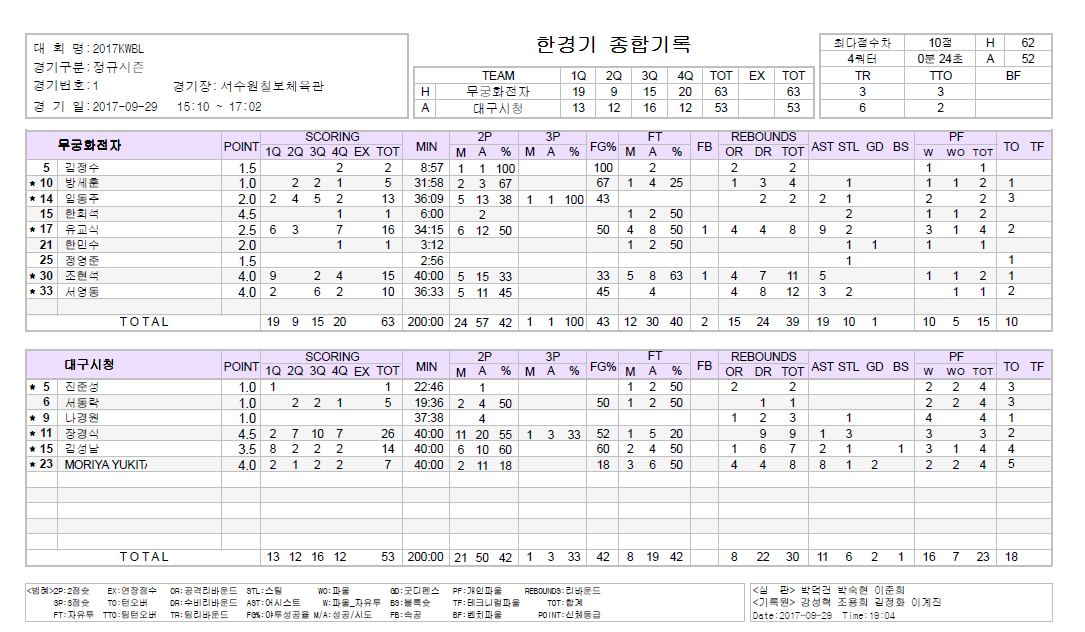Select player name 'MORIYA YUKITA'
This screenshot has width=1085, height=632.
[x=106, y=464]
